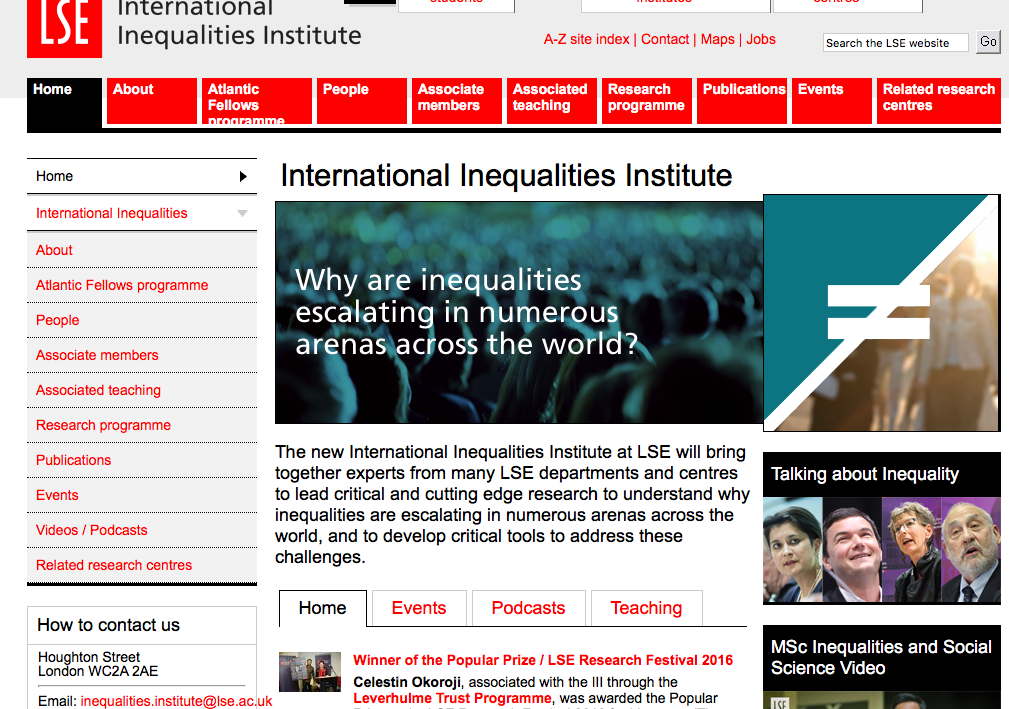This screenshot has width=1009, height=709.
Task: Email inequalities.institute@lse.ac.uk contact link
Action: pos(176,701)
